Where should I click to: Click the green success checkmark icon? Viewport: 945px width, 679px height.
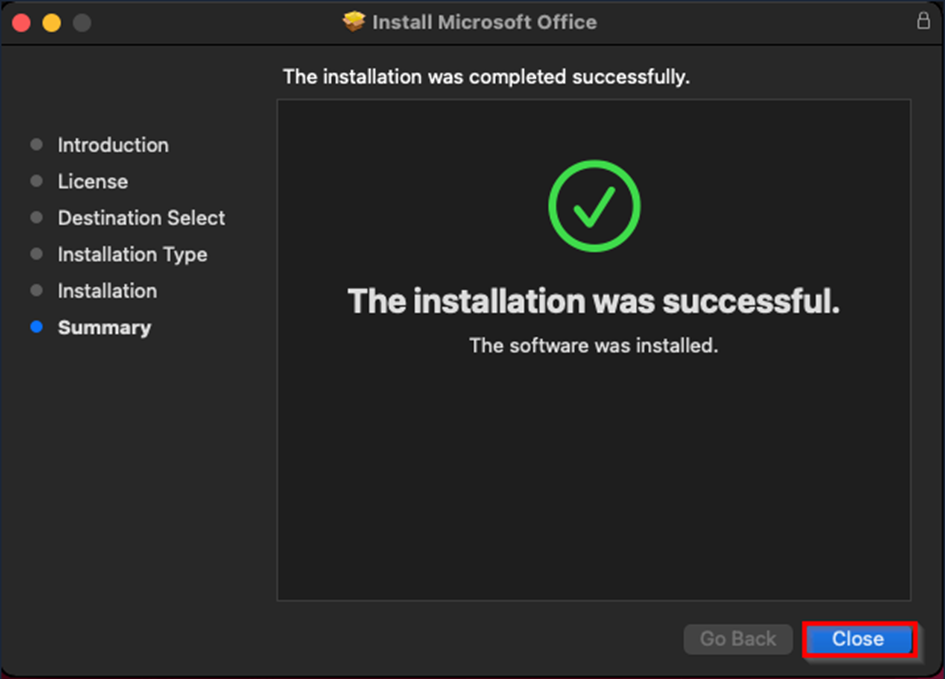coord(594,205)
